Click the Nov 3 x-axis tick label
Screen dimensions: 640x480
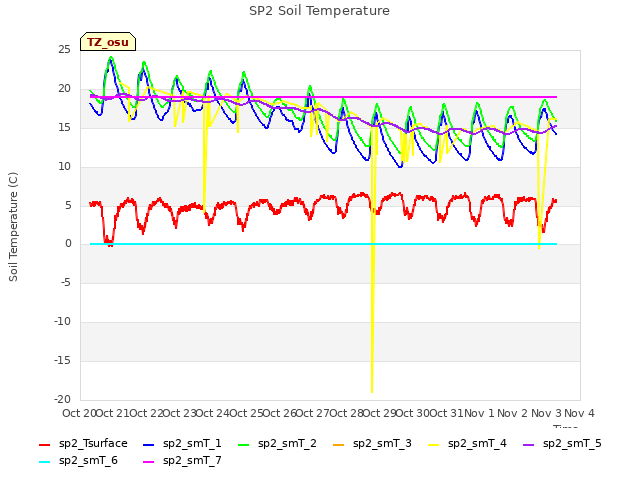point(546,413)
